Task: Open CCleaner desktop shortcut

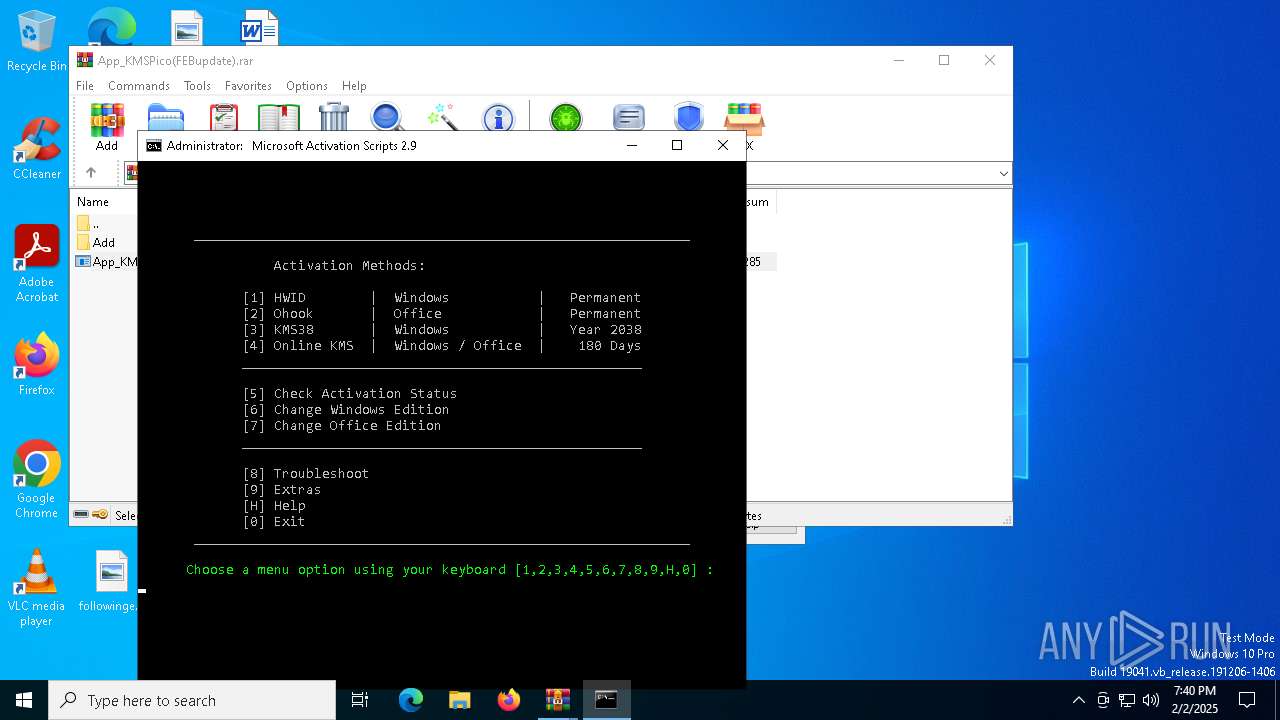Action: [36, 149]
